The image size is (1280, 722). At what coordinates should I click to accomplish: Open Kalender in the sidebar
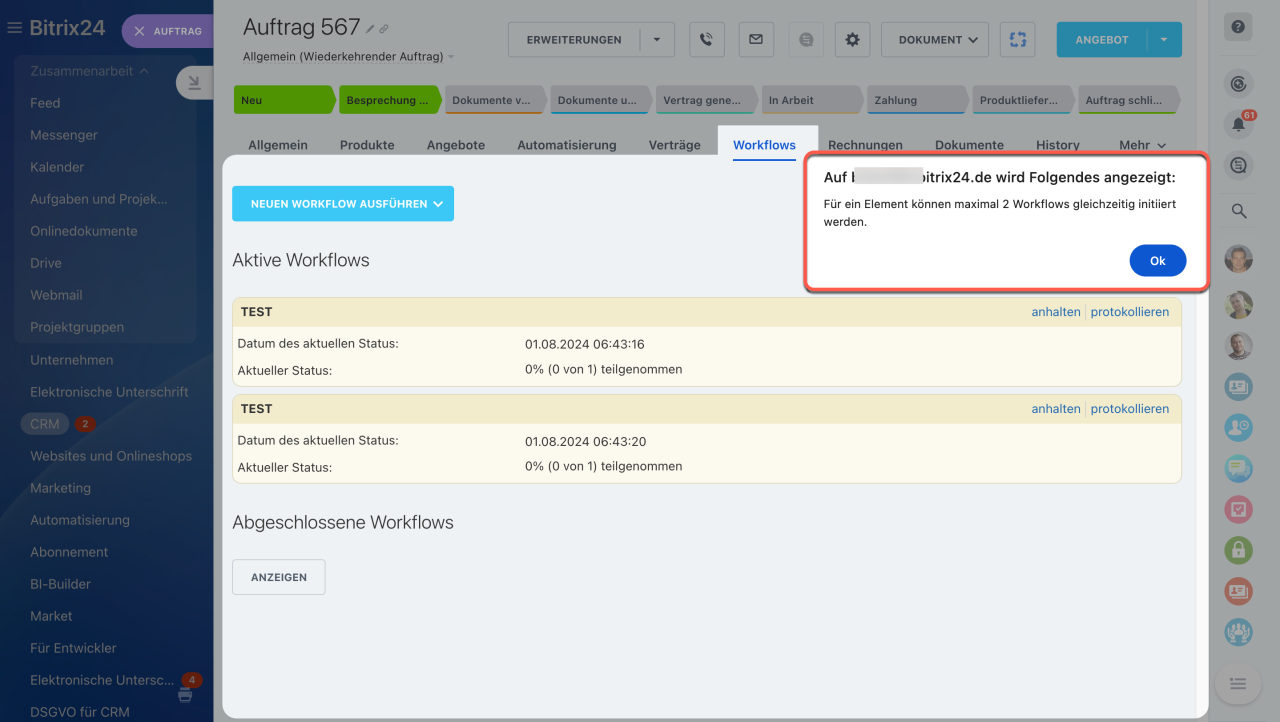57,167
